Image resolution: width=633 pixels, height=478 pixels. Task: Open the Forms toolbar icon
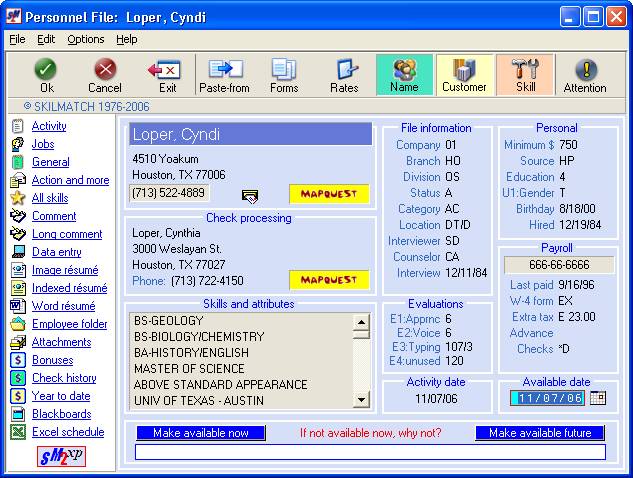point(284,69)
